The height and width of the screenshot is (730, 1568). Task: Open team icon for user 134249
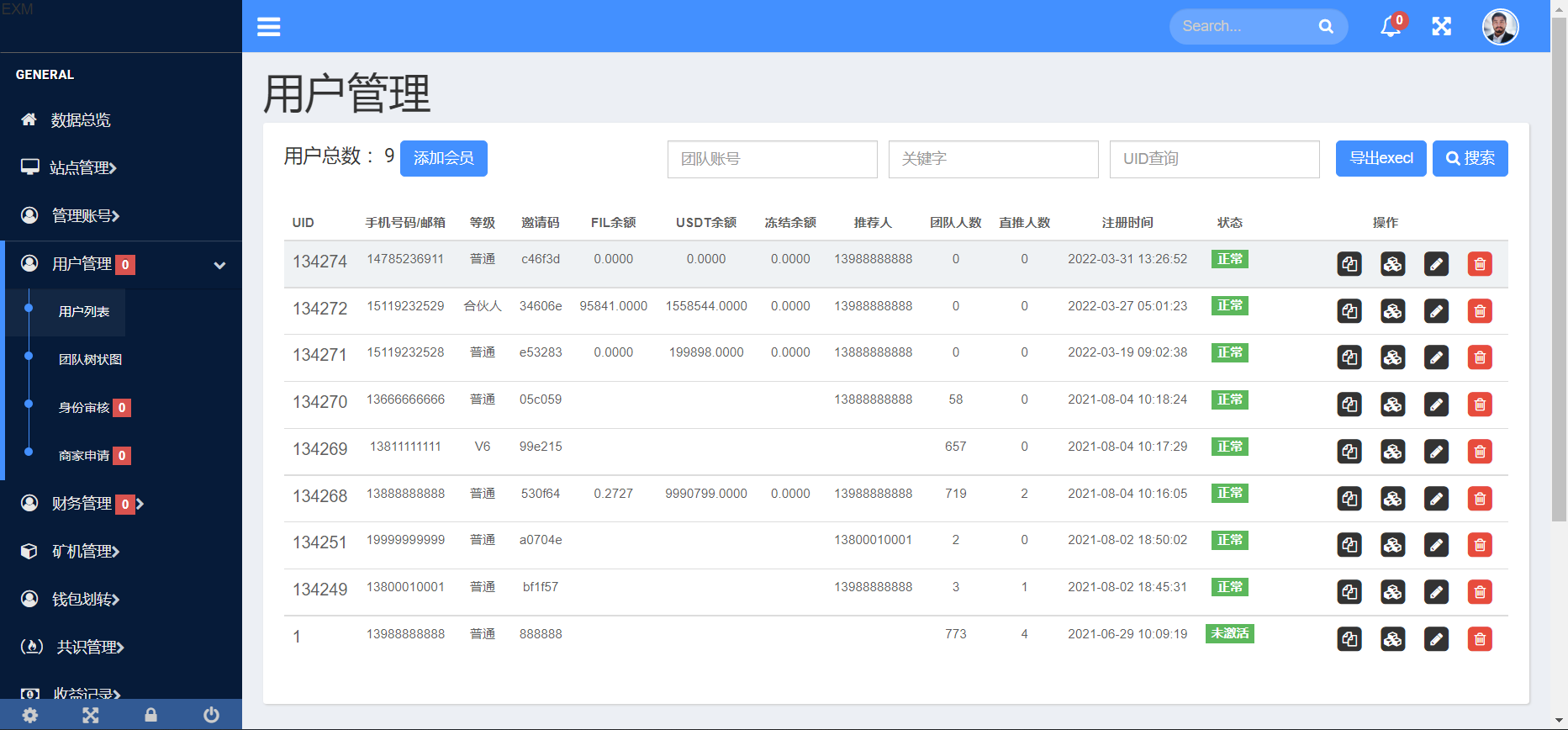[1393, 592]
